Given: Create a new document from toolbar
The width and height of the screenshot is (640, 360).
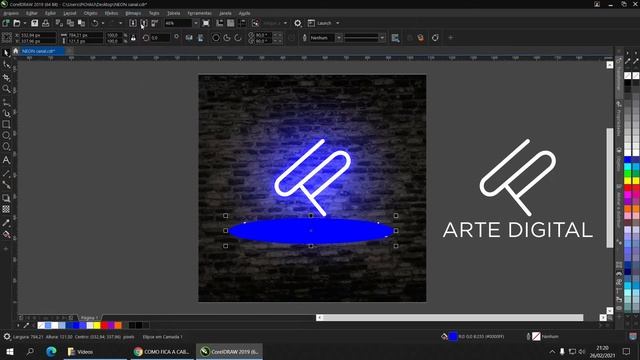Looking at the screenshot, I should click(x=6, y=23).
